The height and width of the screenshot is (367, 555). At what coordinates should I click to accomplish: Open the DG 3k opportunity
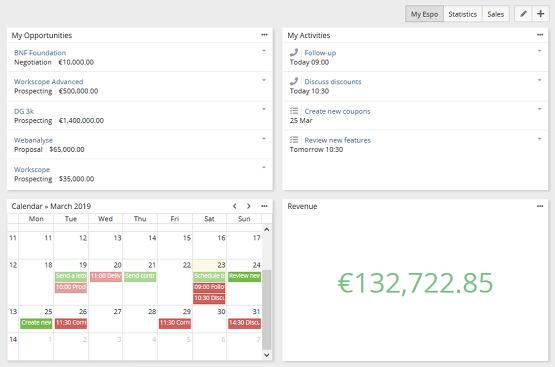[24, 111]
